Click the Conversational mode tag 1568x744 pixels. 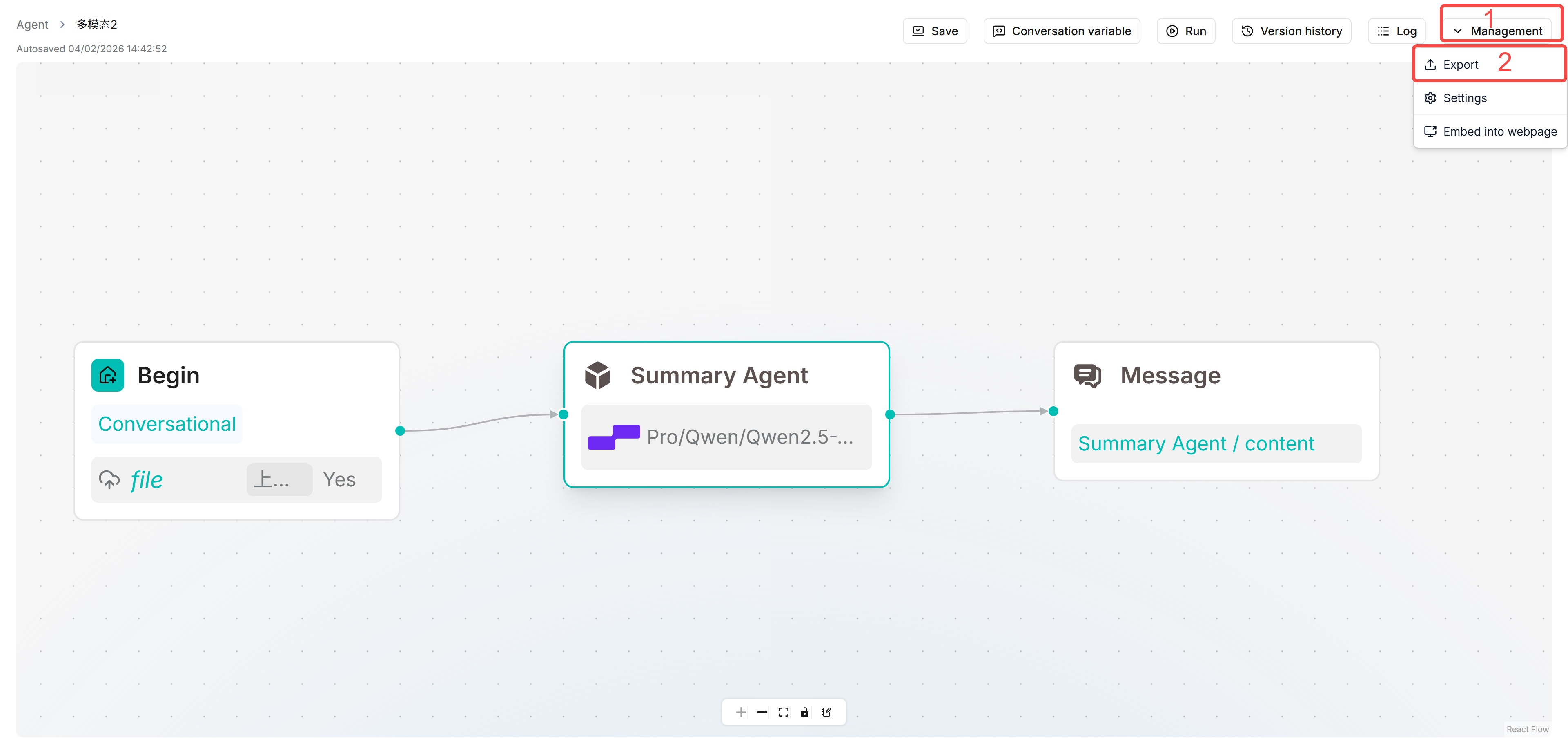pos(167,424)
